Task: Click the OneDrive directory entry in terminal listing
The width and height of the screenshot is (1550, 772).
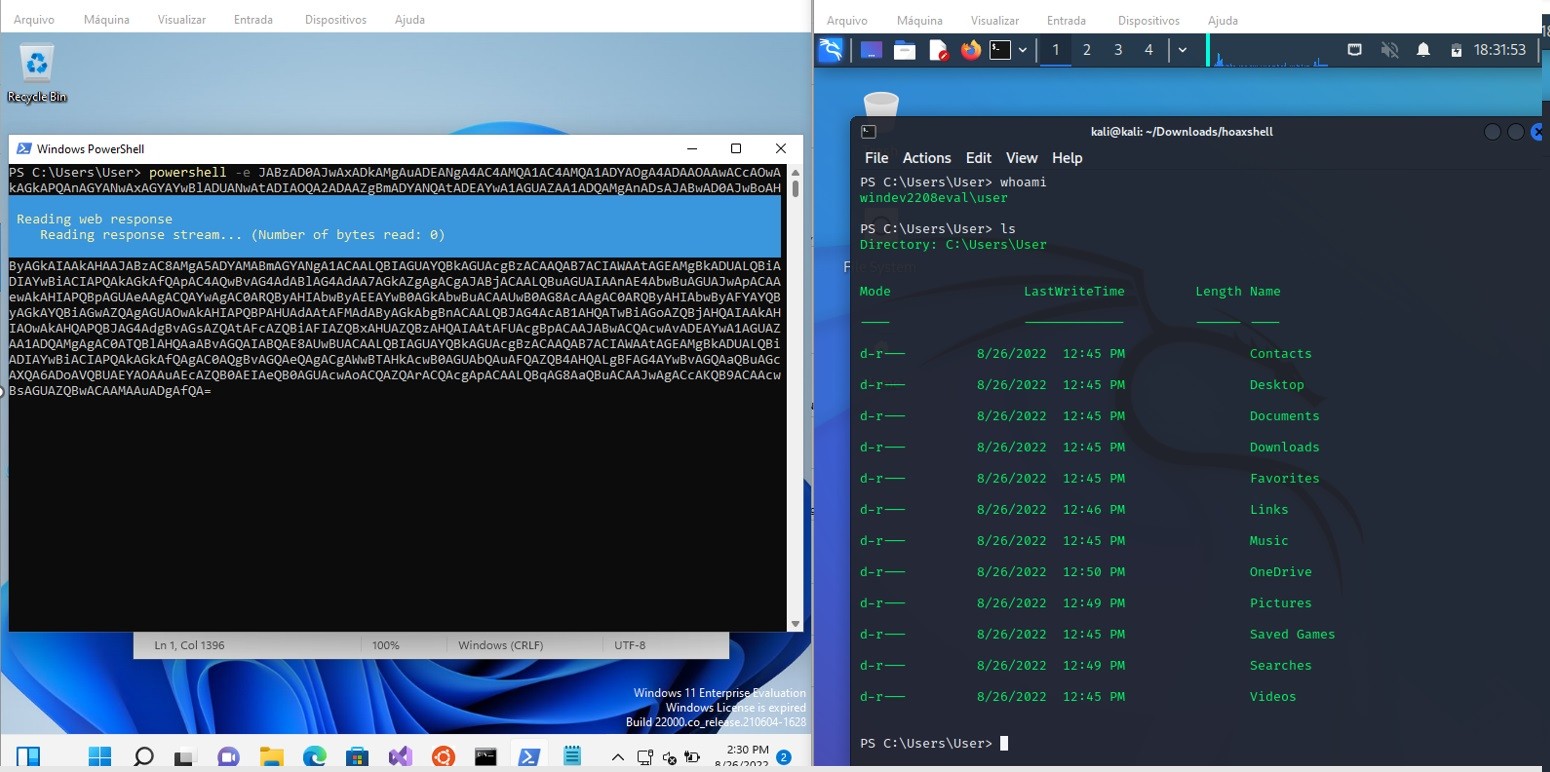Action: pos(1280,572)
